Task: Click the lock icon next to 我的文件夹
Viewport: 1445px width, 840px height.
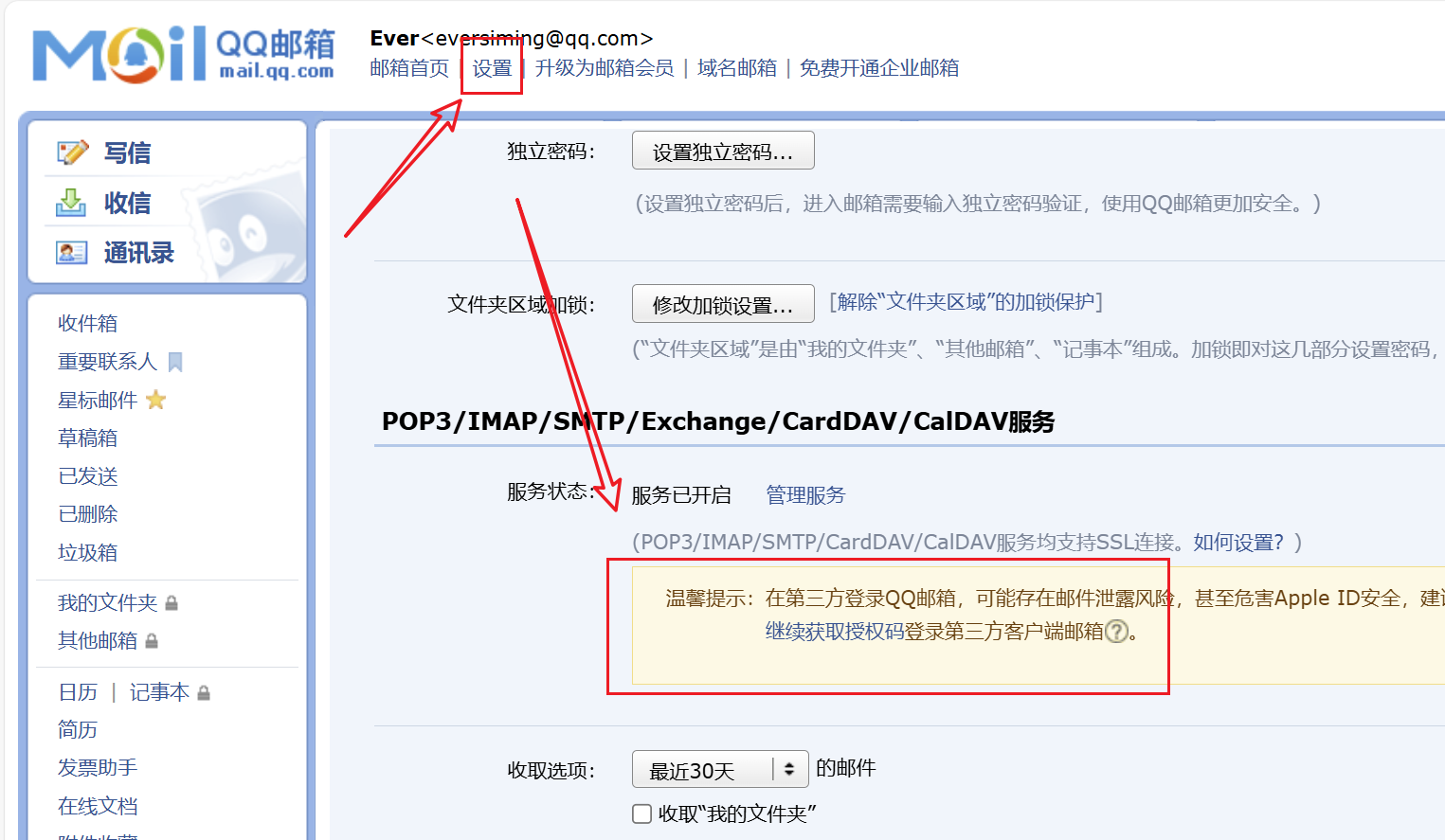Action: click(172, 603)
